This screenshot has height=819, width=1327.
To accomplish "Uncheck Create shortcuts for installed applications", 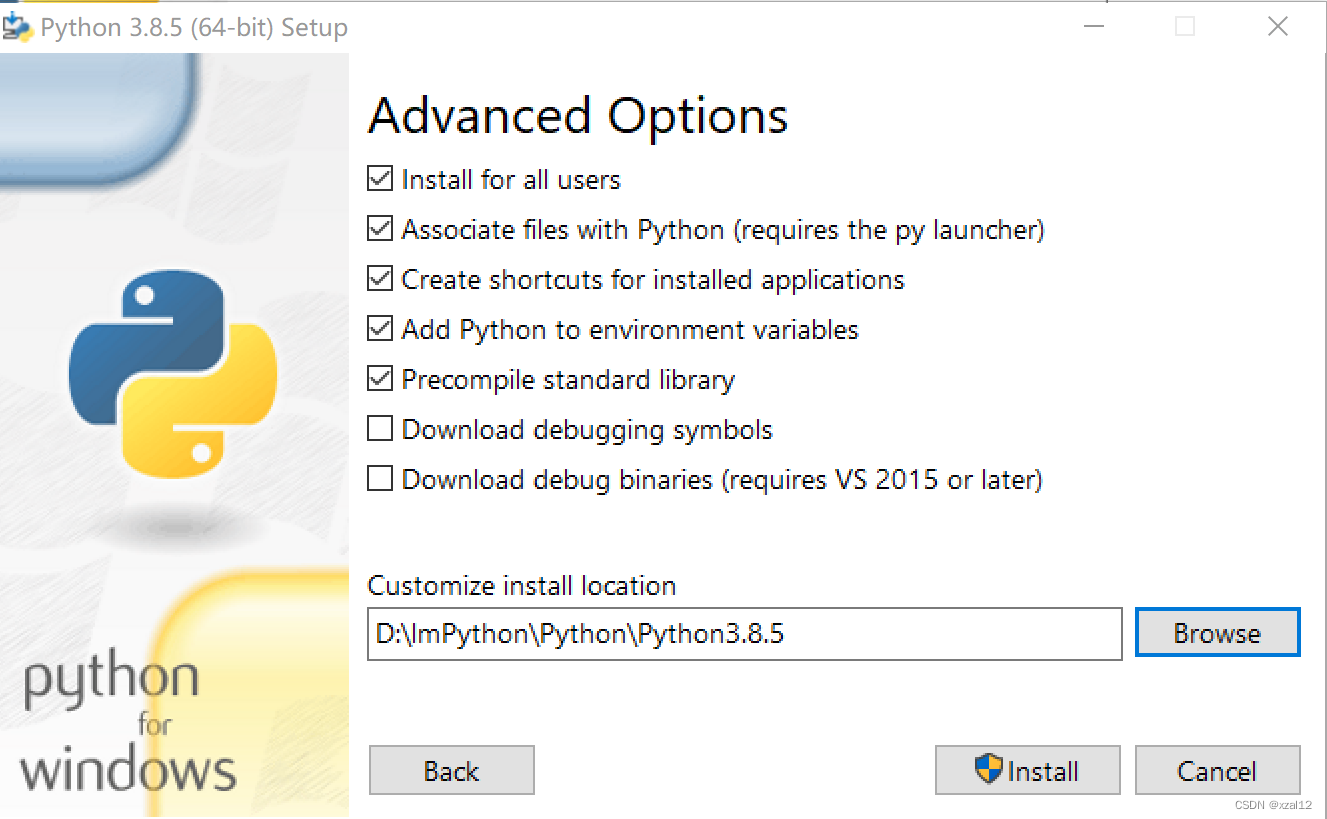I will click(x=380, y=279).
